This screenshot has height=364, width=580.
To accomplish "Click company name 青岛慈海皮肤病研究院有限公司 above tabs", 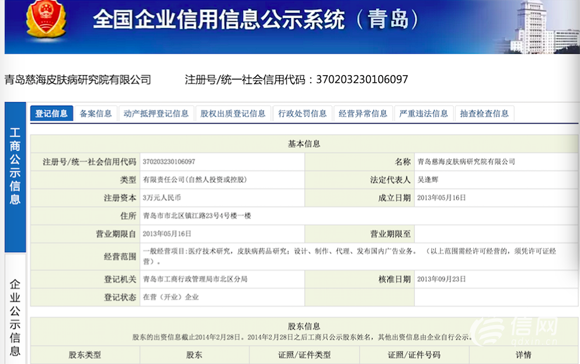I will [x=78, y=80].
